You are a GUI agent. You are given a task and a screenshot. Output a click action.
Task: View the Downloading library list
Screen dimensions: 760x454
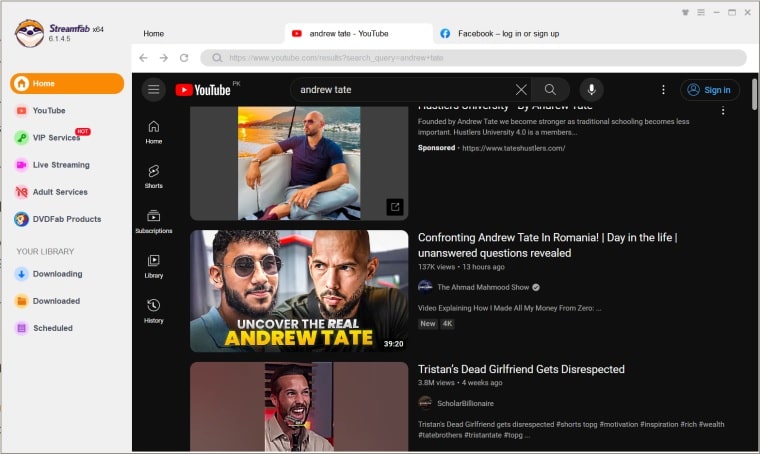click(x=57, y=274)
